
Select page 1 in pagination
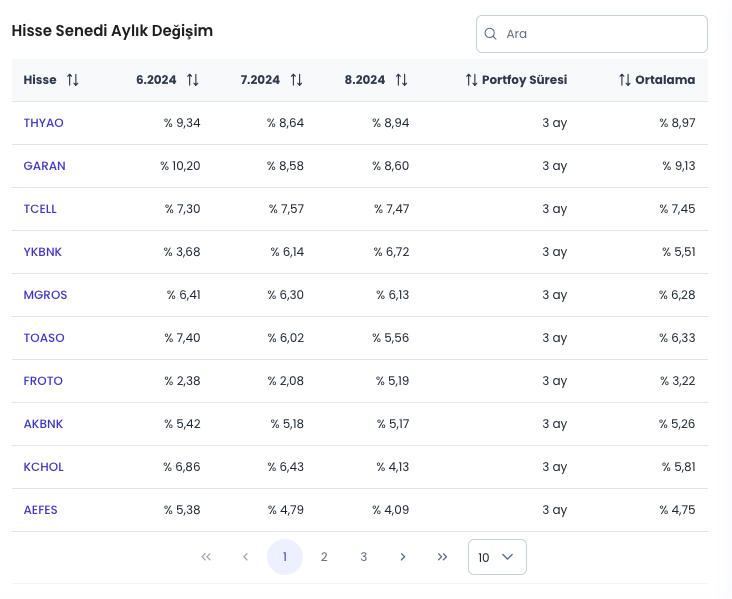tap(285, 557)
